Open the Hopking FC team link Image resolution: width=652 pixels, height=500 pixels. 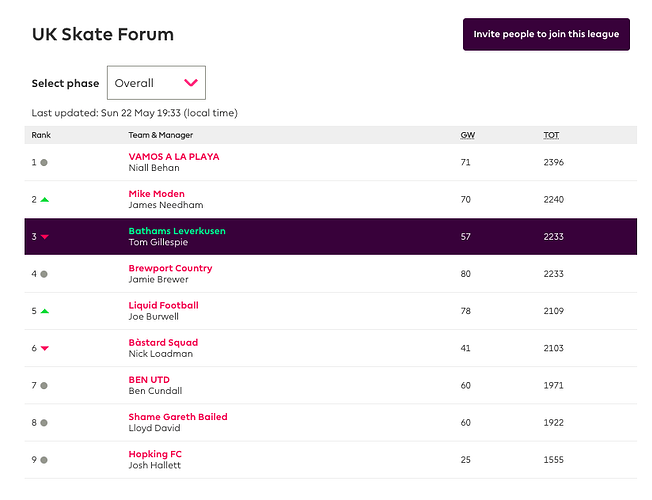click(155, 454)
